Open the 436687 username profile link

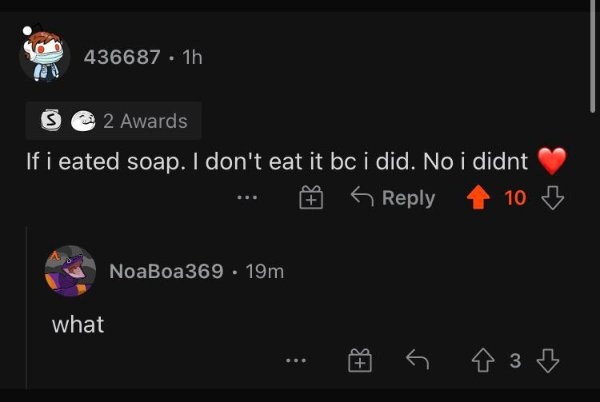pos(121,57)
